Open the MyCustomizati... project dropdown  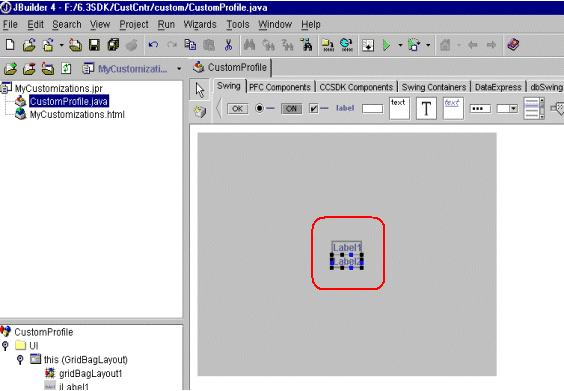(179, 68)
